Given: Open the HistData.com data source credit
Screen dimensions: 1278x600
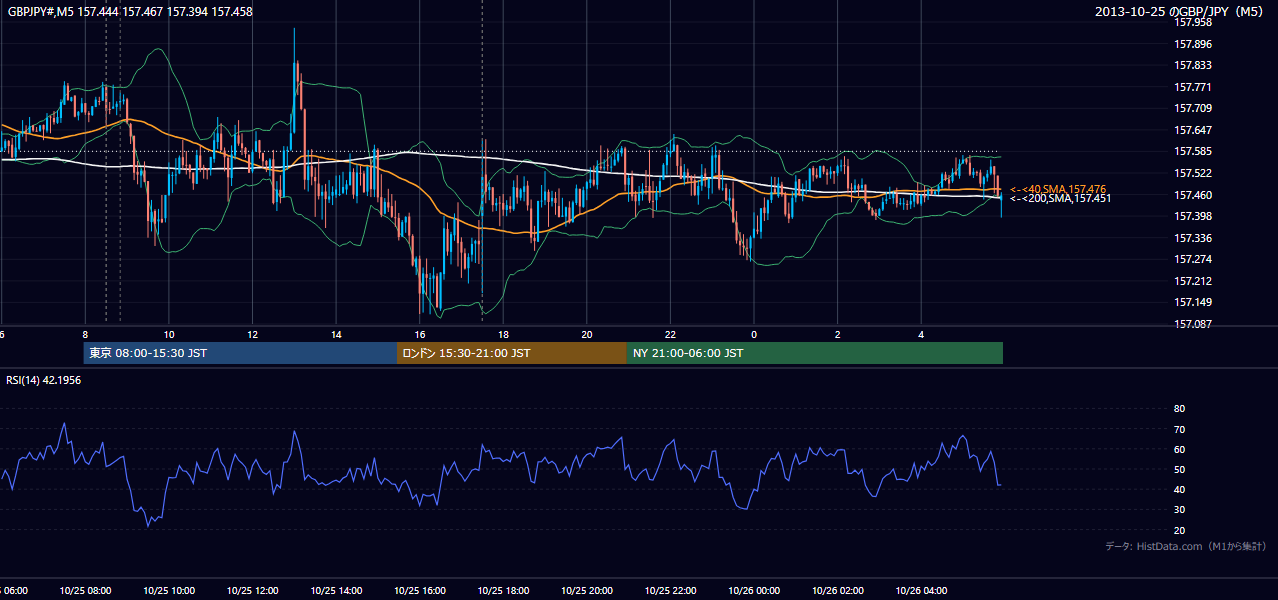Looking at the screenshot, I should (1185, 547).
